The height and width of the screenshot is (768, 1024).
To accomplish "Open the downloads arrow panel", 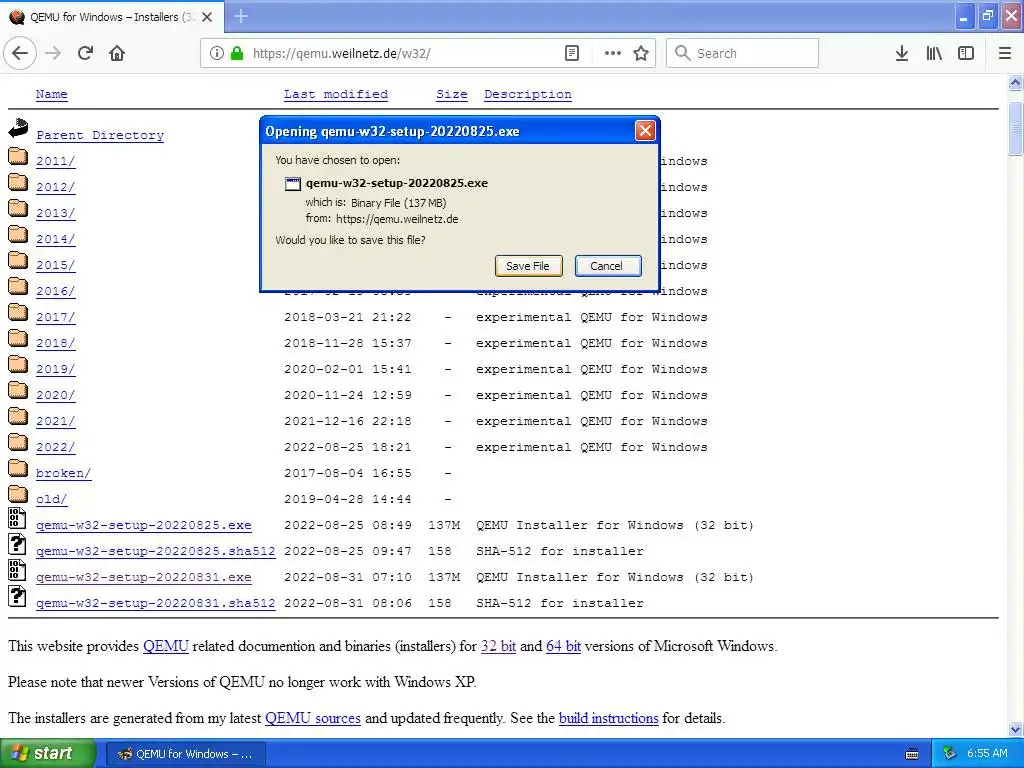I will 902,54.
